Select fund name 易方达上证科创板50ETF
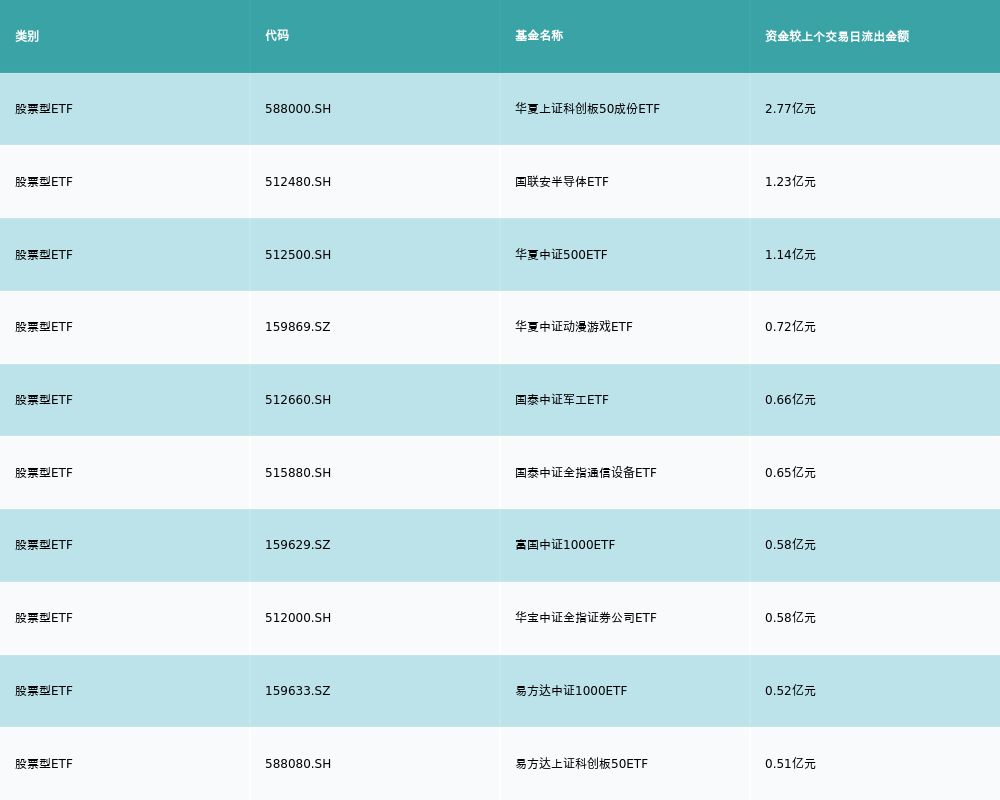Viewport: 1000px width, 800px height. coord(582,764)
